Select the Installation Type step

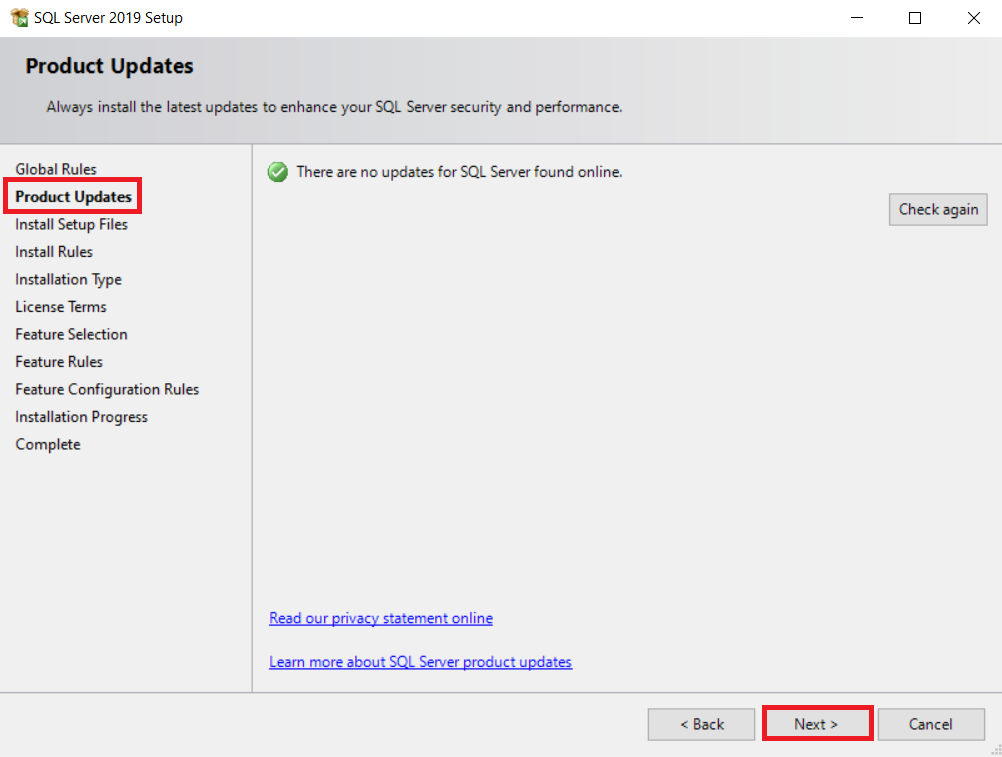(68, 279)
